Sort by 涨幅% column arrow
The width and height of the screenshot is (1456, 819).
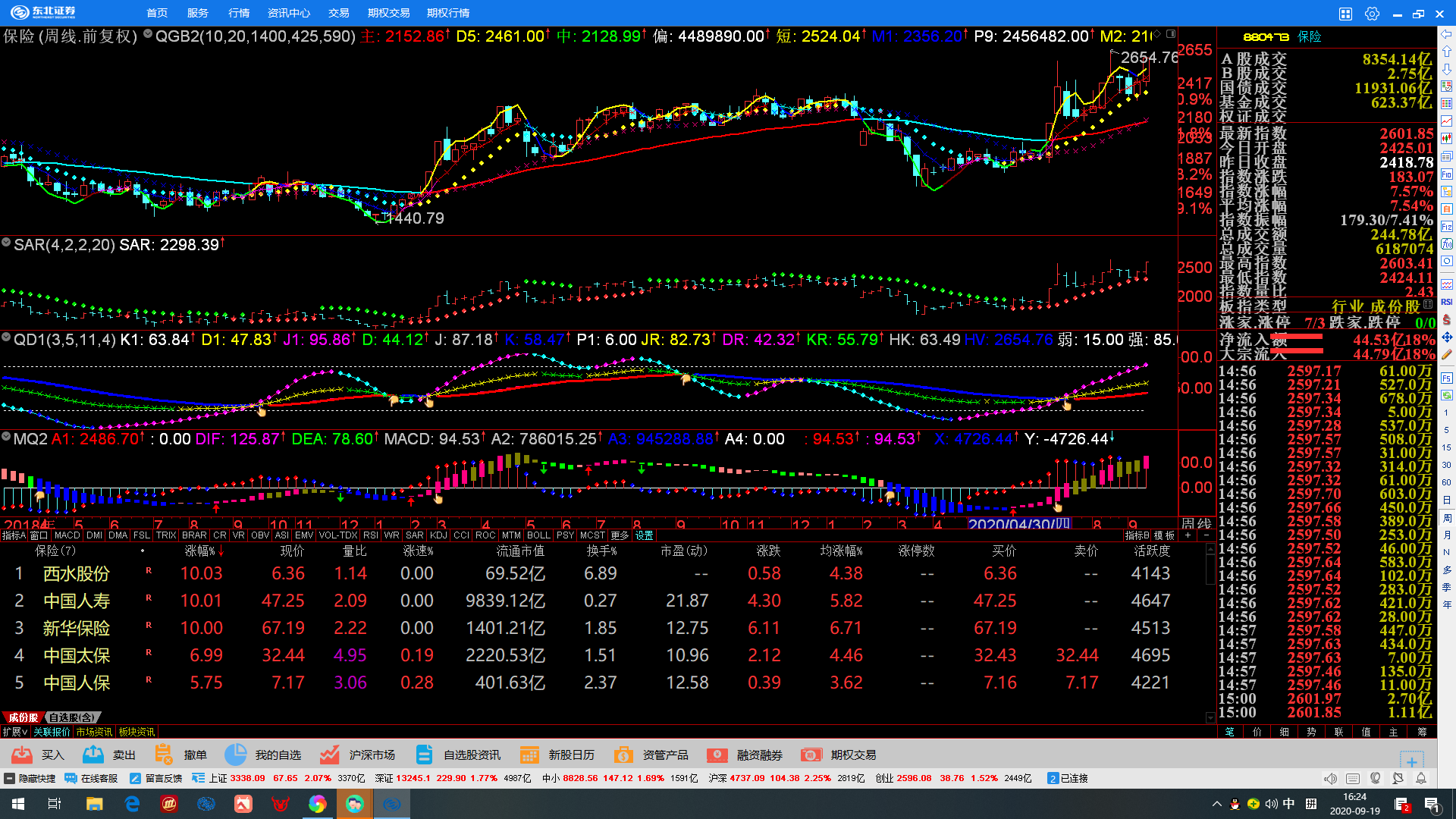pyautogui.click(x=221, y=551)
